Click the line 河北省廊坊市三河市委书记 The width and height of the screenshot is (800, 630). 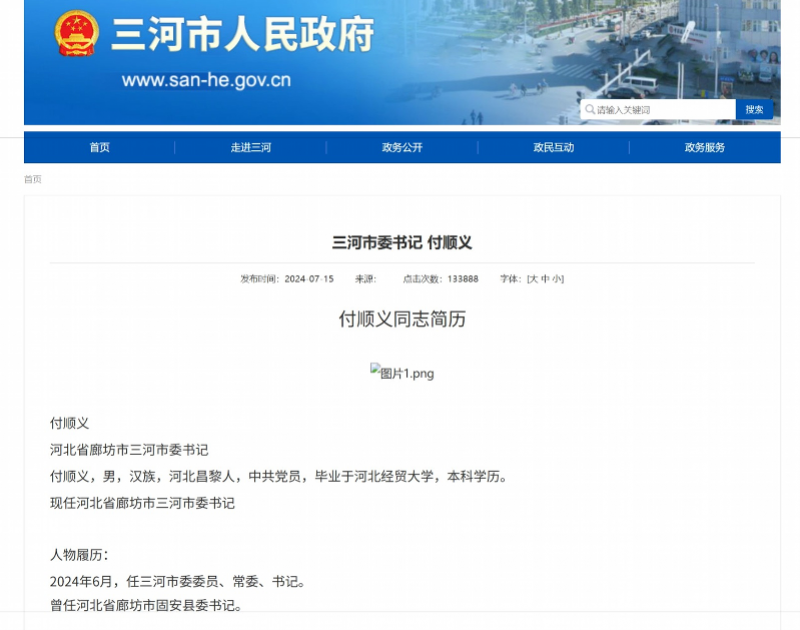pos(129,450)
